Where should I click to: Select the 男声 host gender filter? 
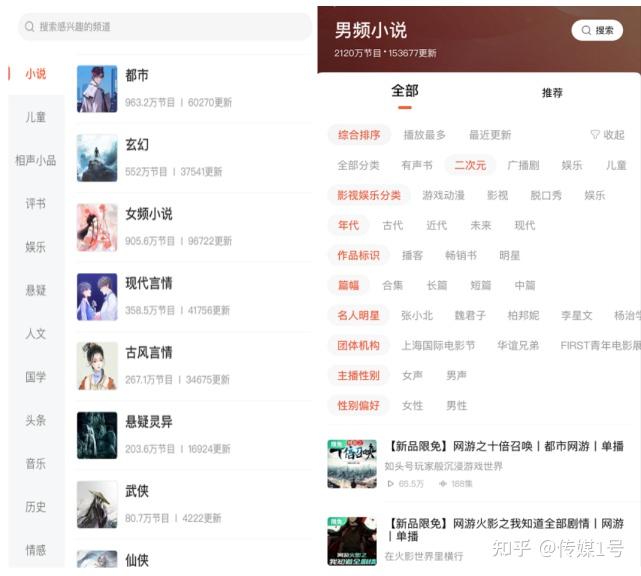(456, 376)
